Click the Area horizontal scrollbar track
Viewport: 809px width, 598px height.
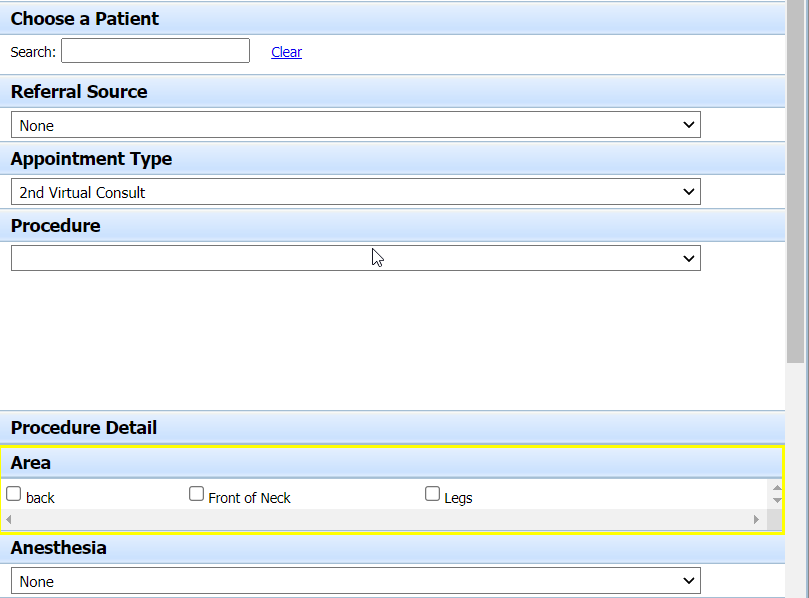tap(380, 520)
